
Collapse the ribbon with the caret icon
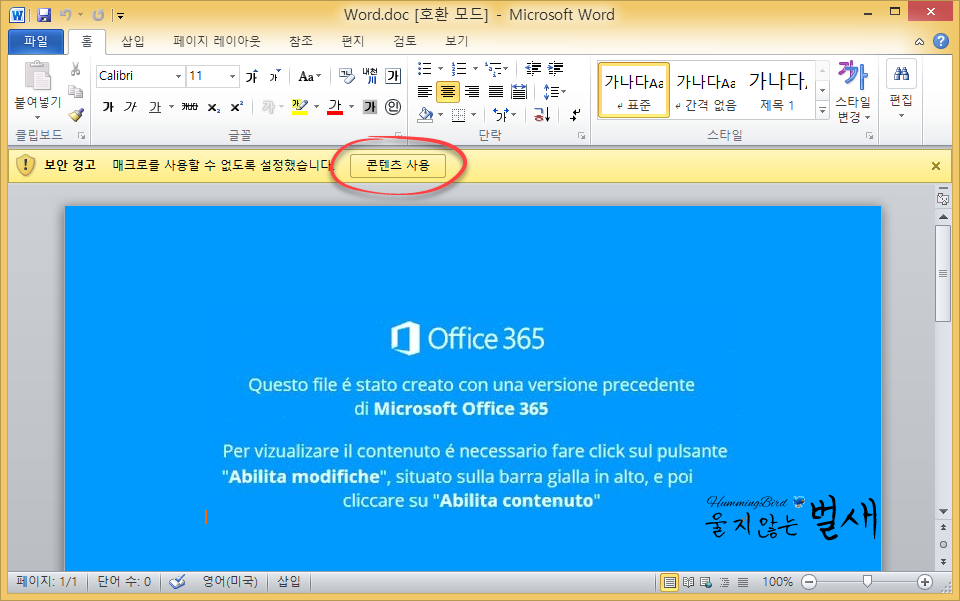pos(919,42)
